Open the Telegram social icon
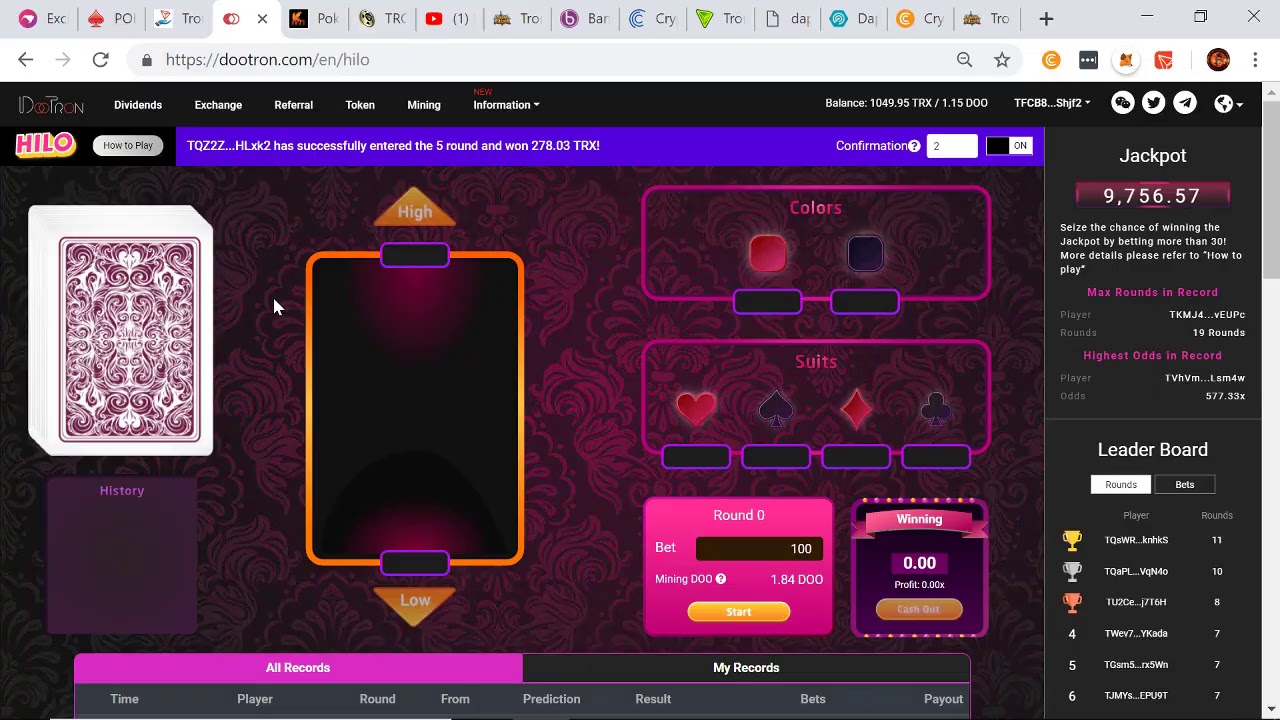The image size is (1280, 720). (x=1185, y=103)
